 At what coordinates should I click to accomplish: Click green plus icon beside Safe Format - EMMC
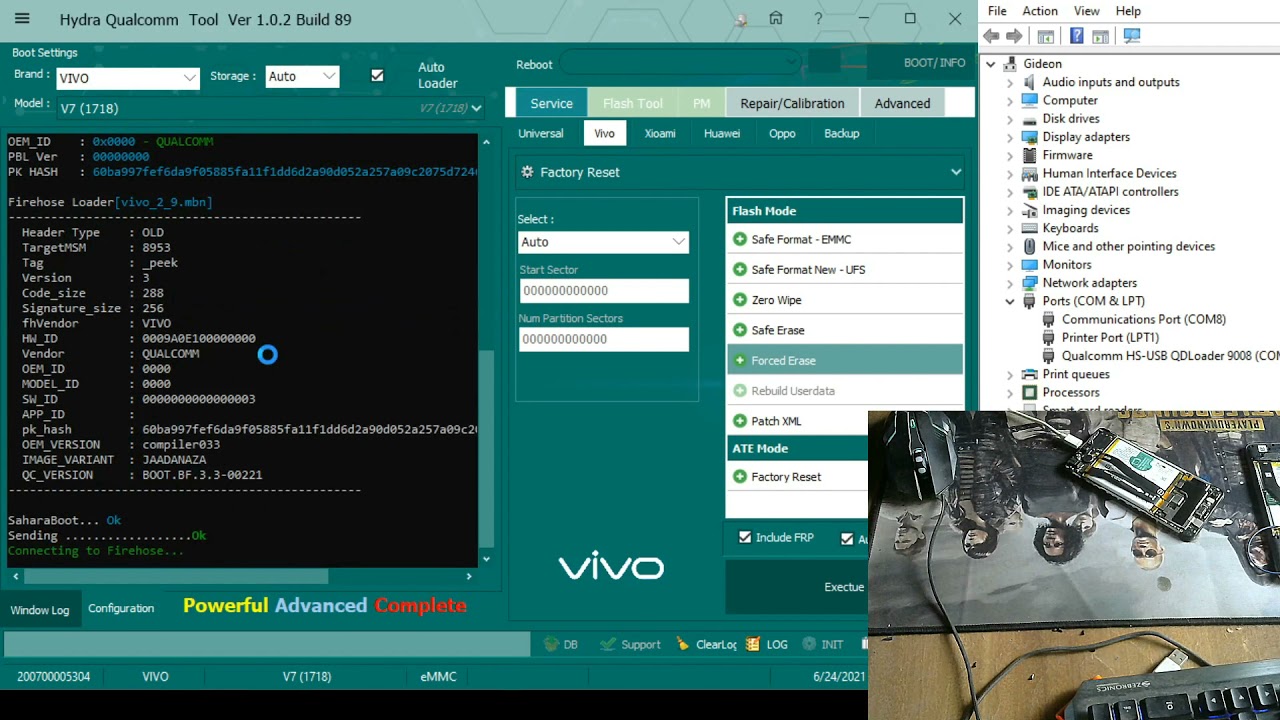click(x=740, y=239)
